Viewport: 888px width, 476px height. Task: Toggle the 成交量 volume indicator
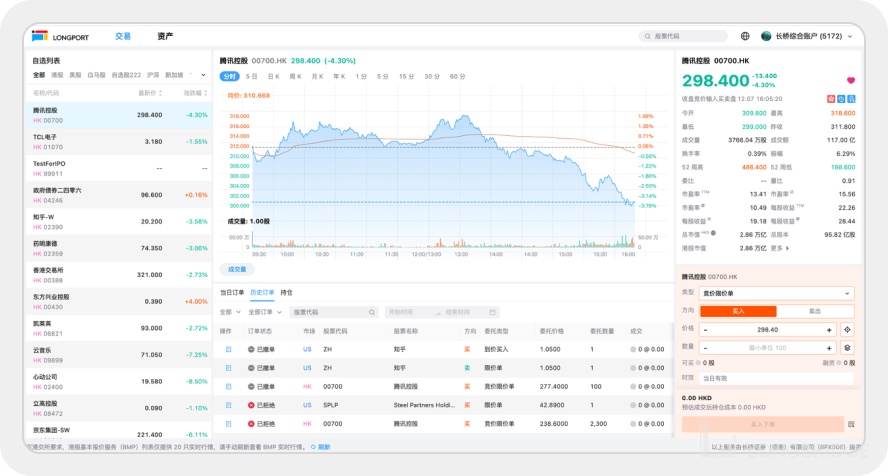(x=237, y=269)
